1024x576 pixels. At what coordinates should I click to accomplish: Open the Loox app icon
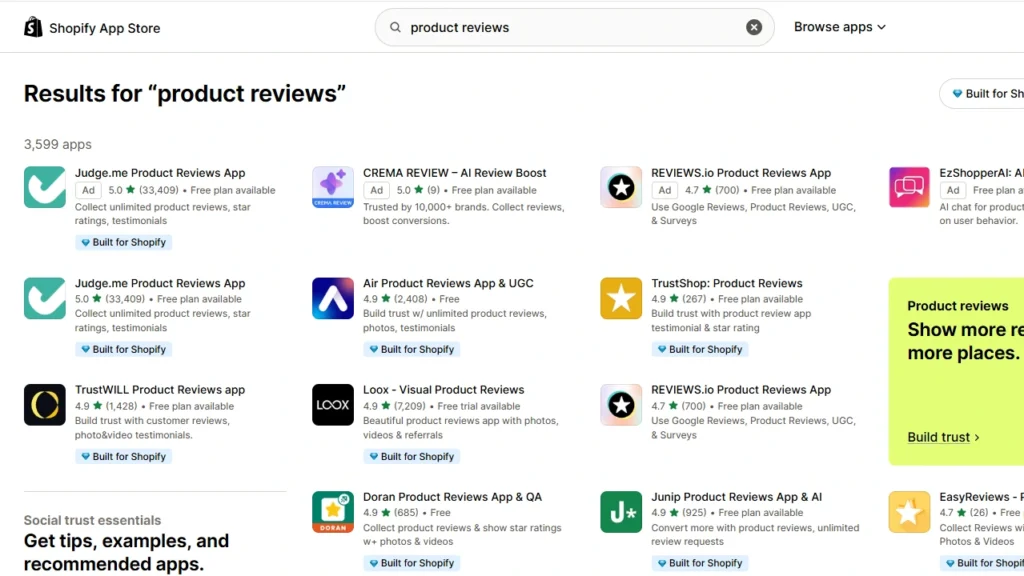[x=332, y=405]
